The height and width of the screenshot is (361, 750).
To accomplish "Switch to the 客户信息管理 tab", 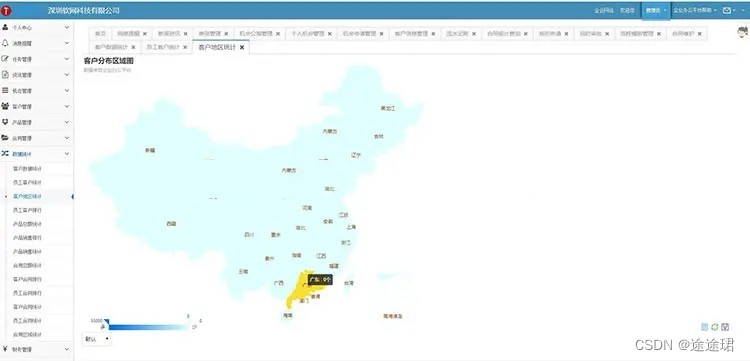I will [x=414, y=33].
